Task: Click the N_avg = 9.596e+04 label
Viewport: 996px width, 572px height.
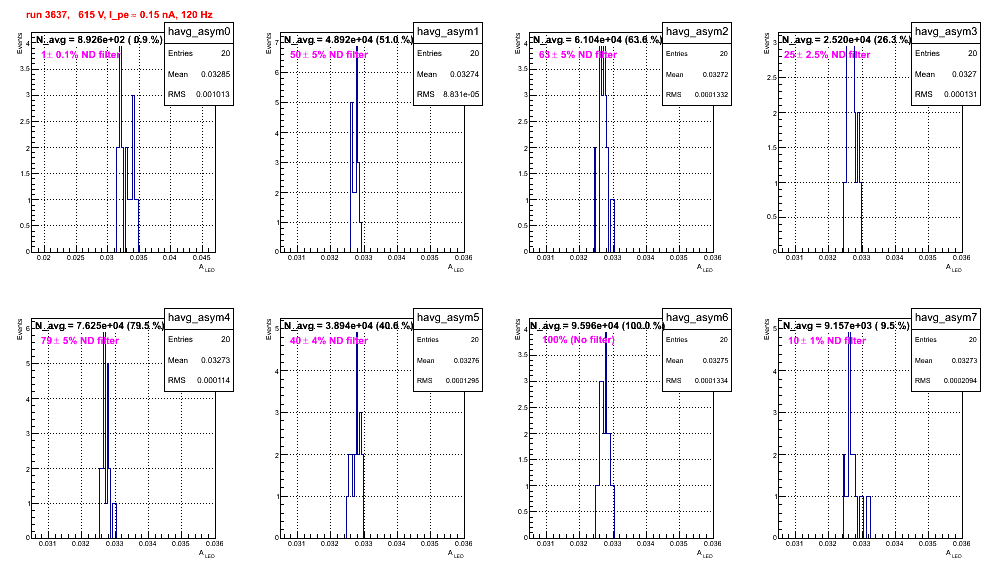Action: pos(597,325)
